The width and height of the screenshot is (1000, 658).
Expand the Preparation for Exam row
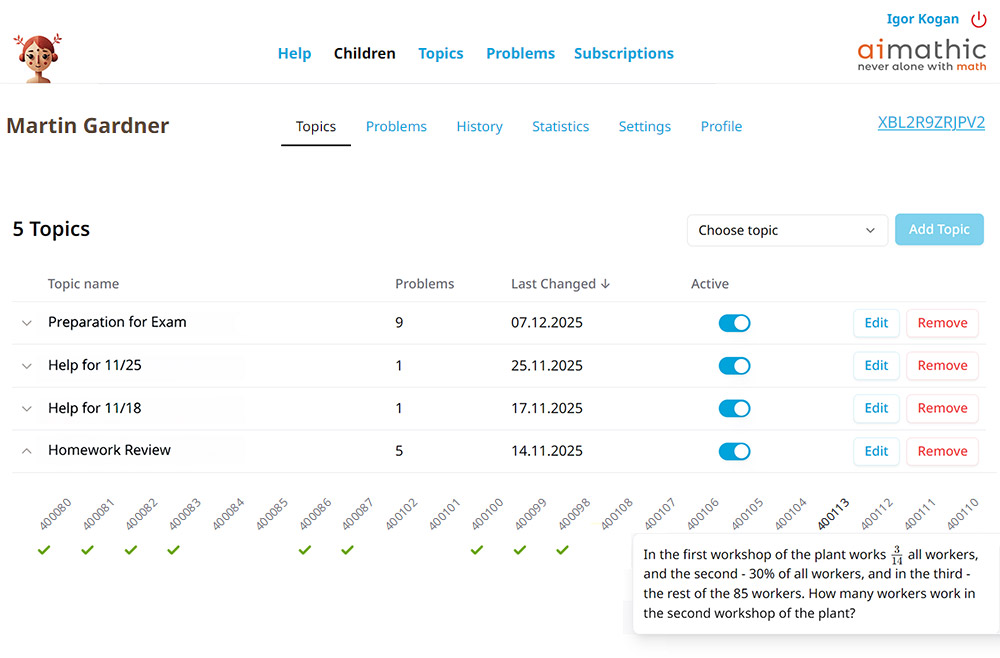(27, 323)
